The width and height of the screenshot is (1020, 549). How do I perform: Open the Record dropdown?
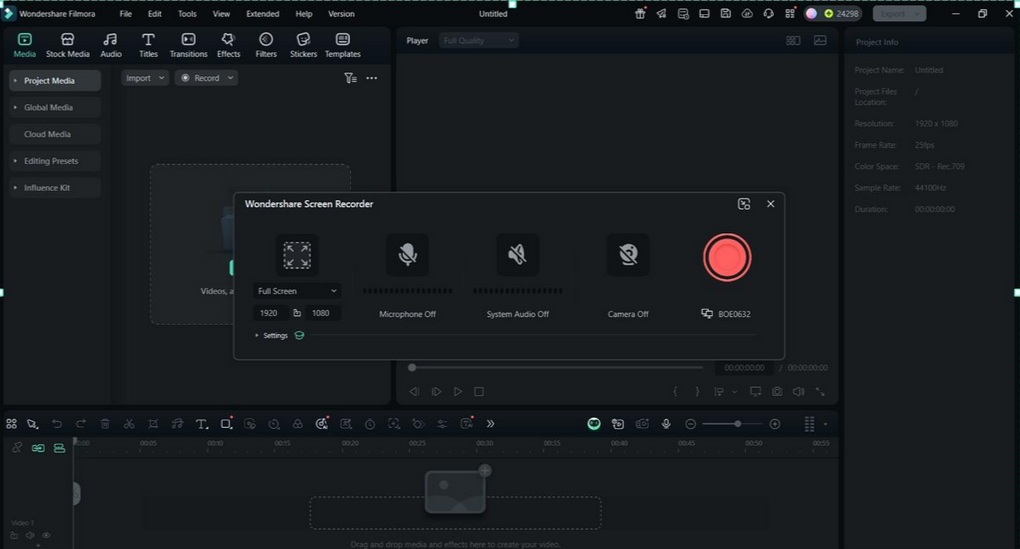pyautogui.click(x=206, y=78)
